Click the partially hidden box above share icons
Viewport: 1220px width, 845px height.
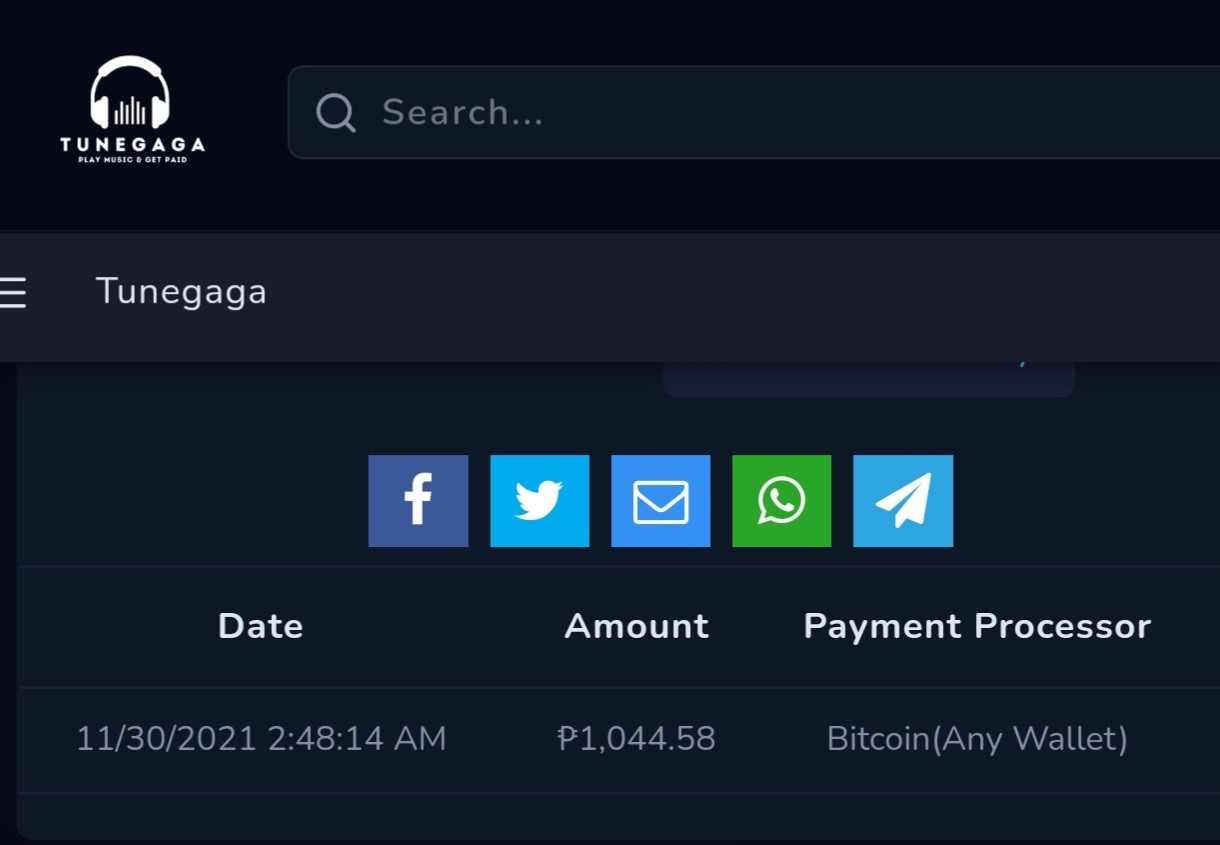click(869, 379)
